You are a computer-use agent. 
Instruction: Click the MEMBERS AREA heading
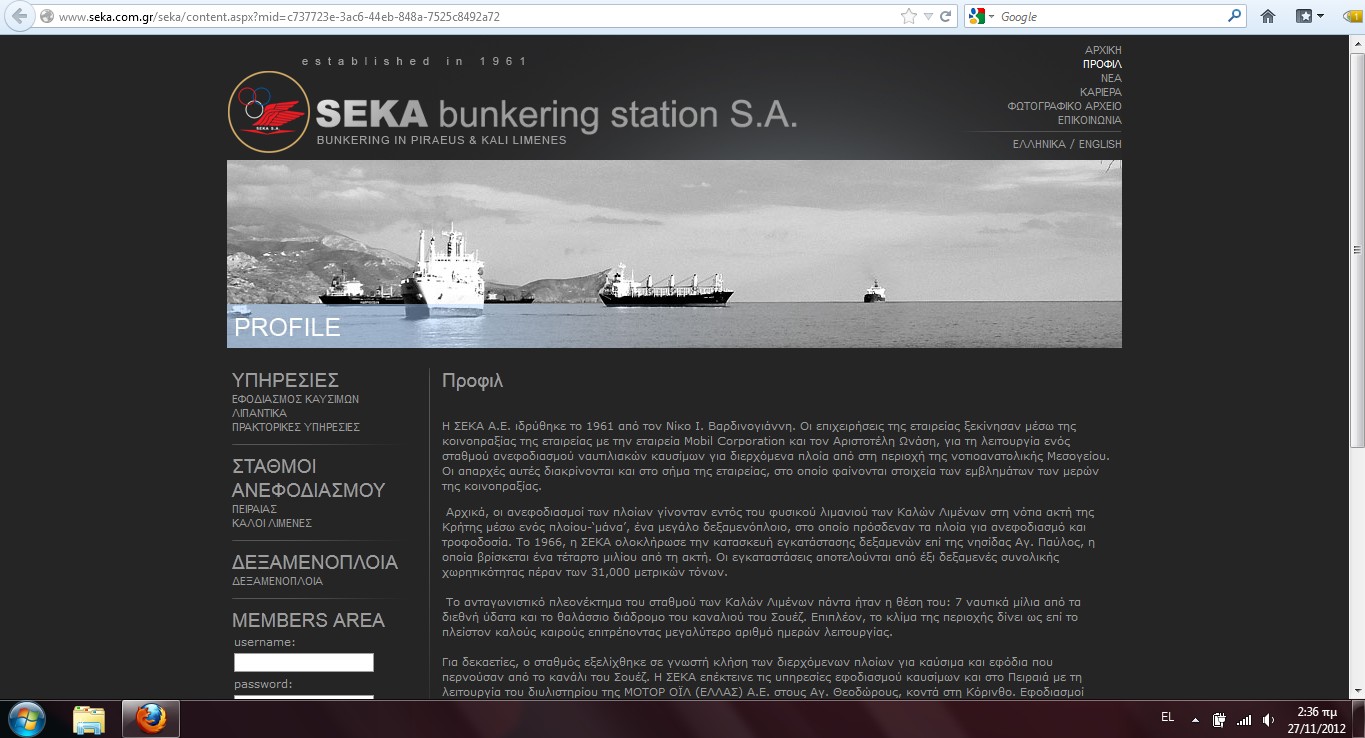308,620
